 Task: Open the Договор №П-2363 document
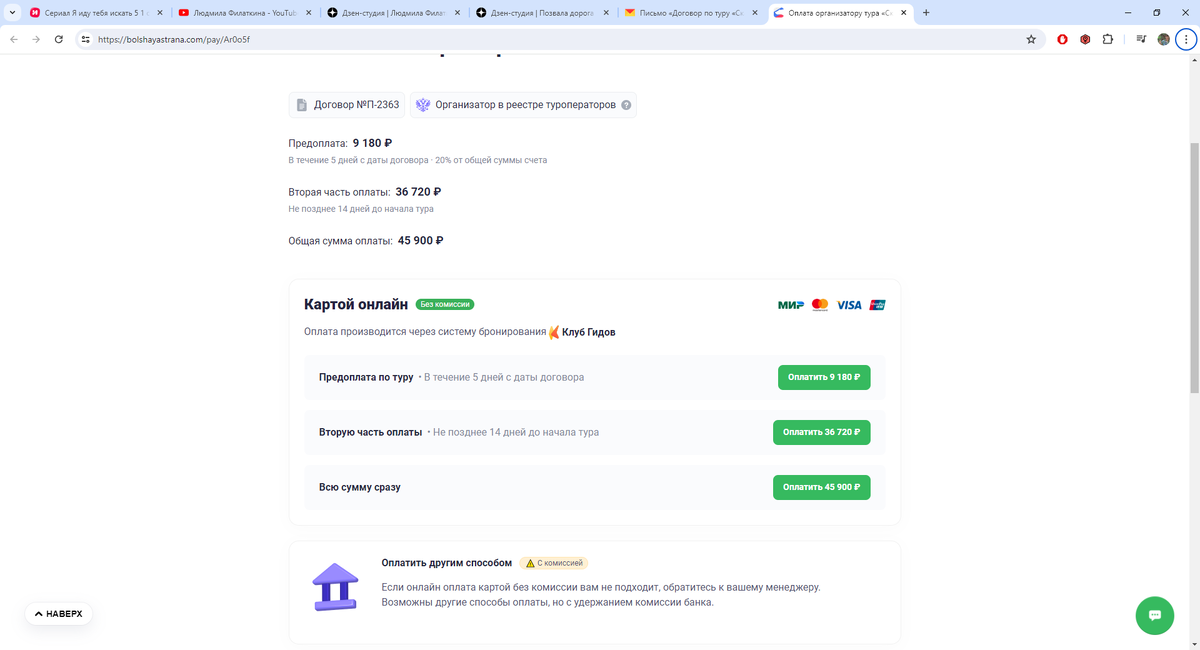coord(347,105)
